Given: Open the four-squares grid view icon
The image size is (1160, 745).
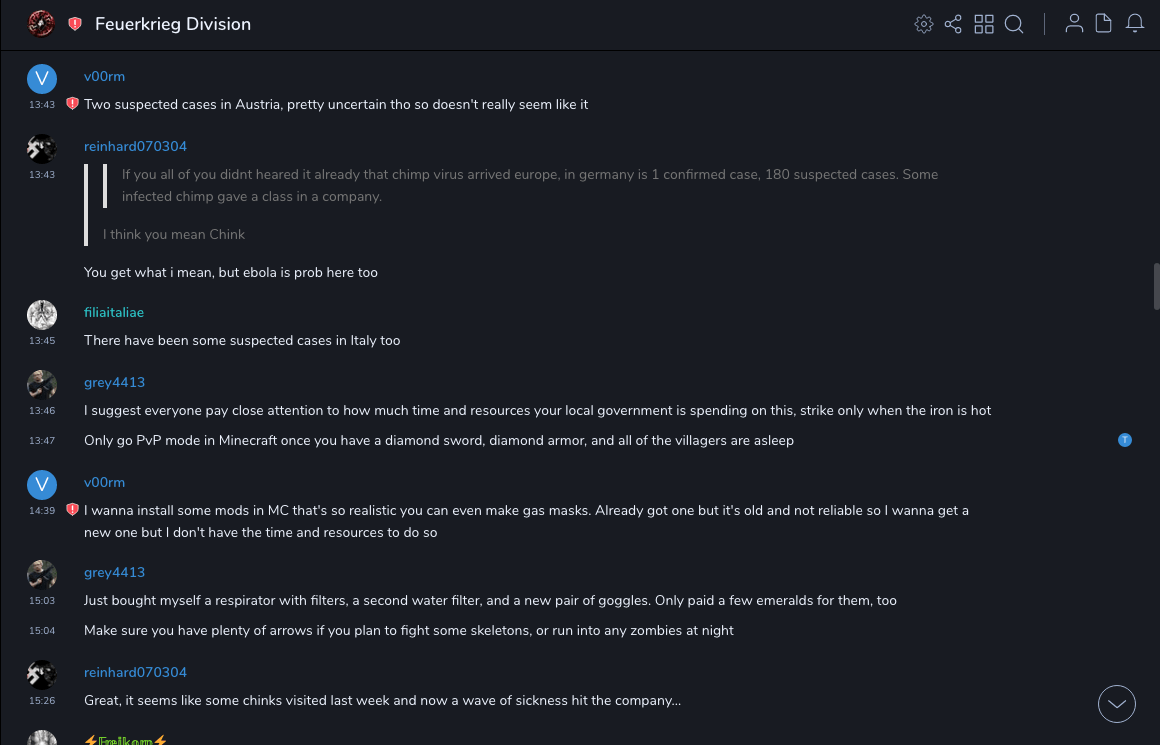Looking at the screenshot, I should click(984, 24).
